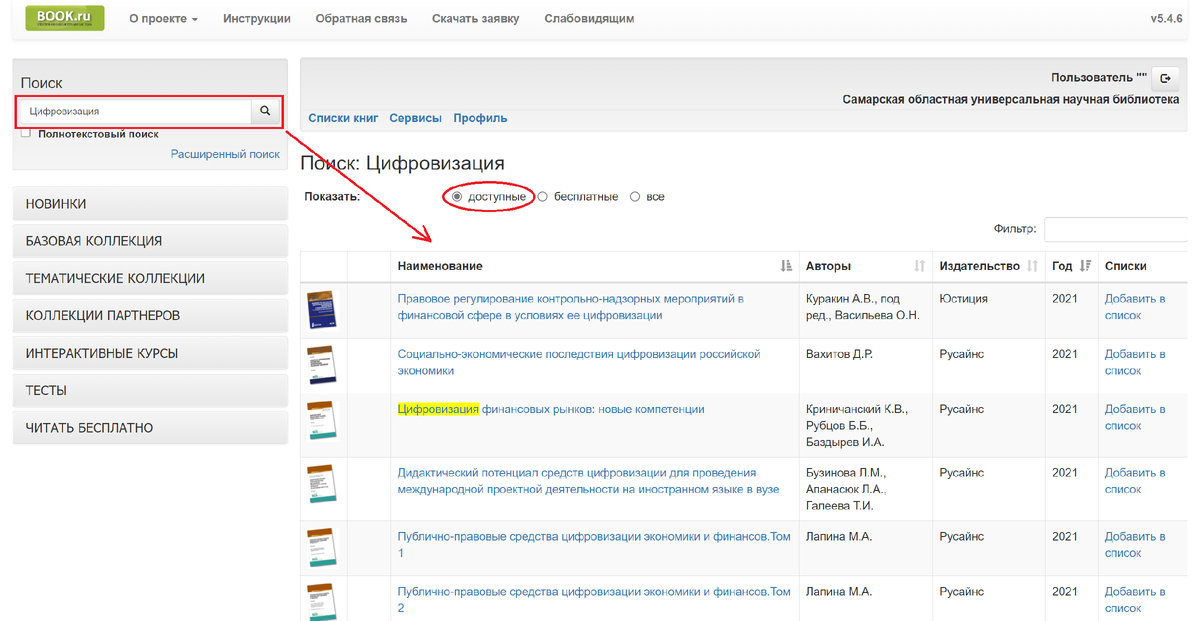Image resolution: width=1200 pixels, height=621 pixels.
Task: Add Криничанский book to a list
Action: click(x=1135, y=417)
